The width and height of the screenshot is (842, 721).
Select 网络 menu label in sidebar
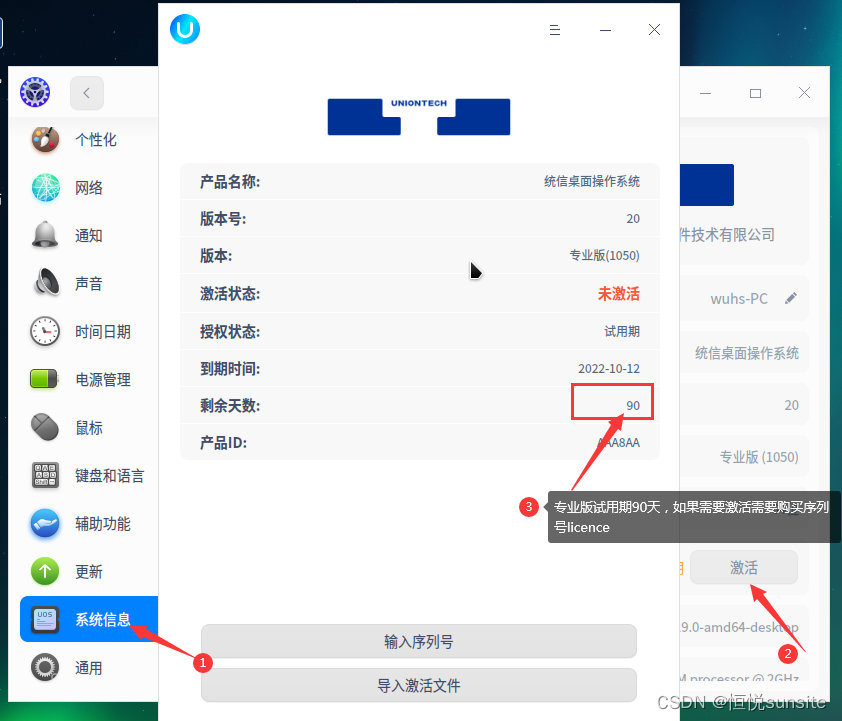tap(89, 188)
